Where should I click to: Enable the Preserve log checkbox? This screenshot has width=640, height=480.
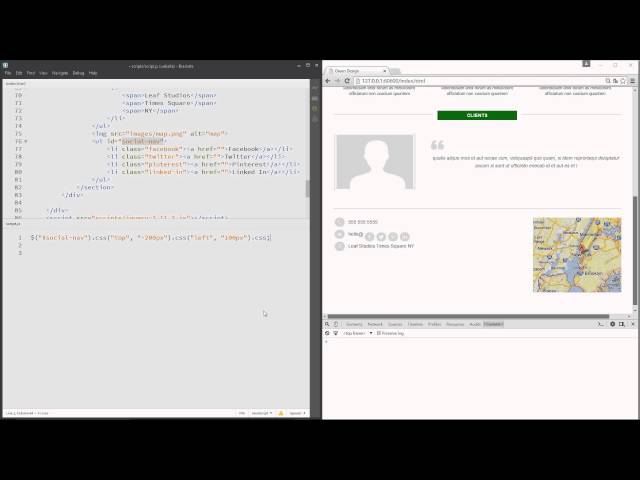(379, 333)
